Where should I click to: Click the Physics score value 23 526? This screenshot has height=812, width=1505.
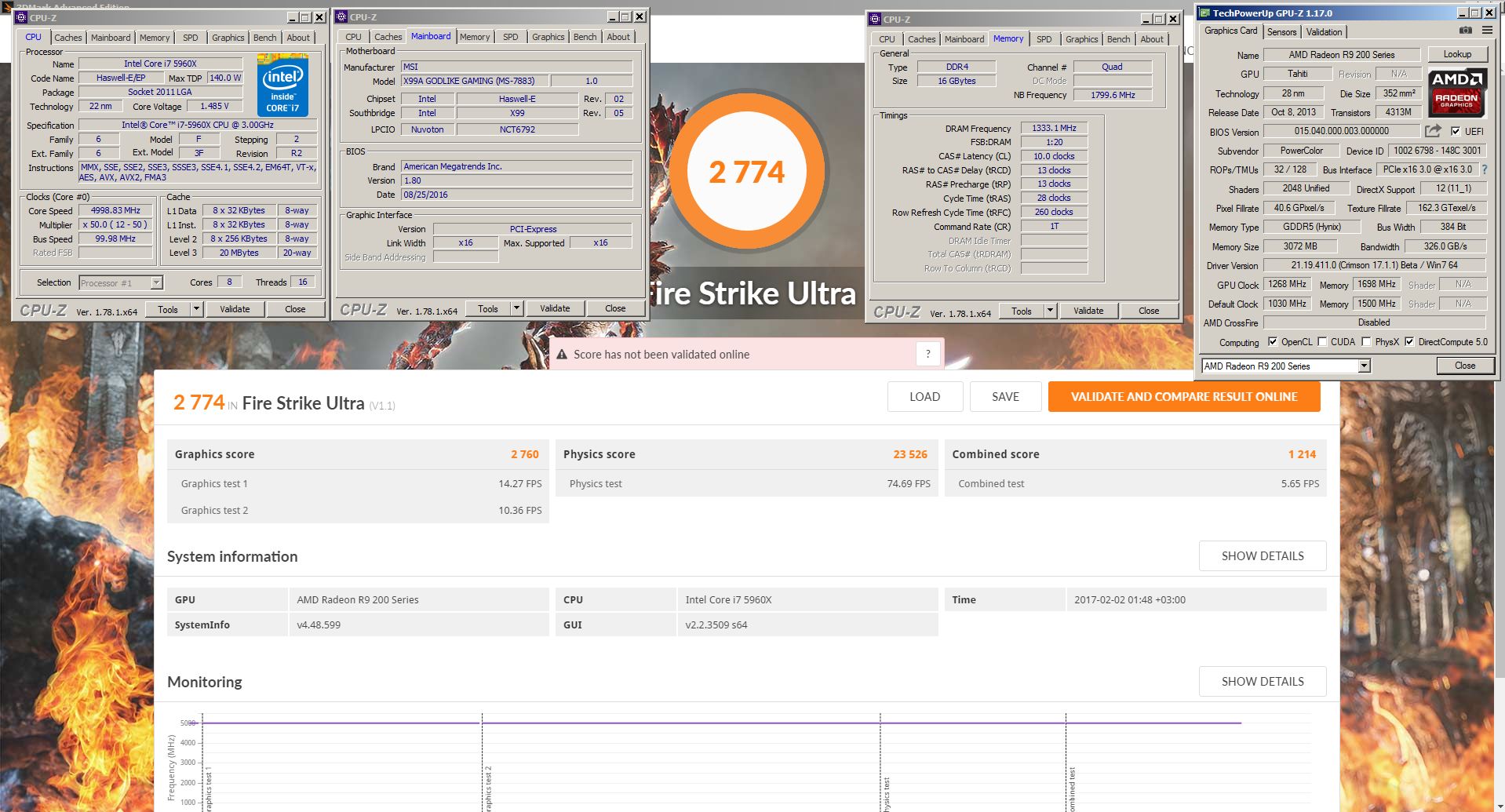click(x=910, y=454)
